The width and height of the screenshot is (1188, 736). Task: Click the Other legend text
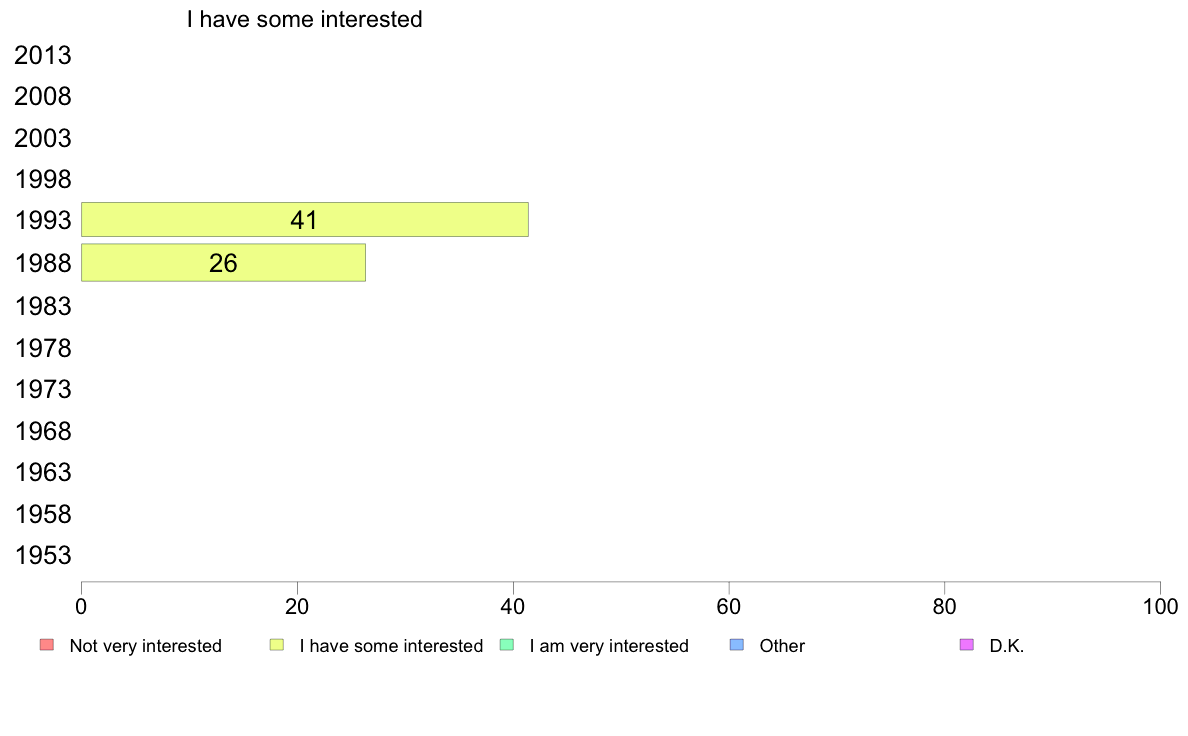(x=782, y=646)
